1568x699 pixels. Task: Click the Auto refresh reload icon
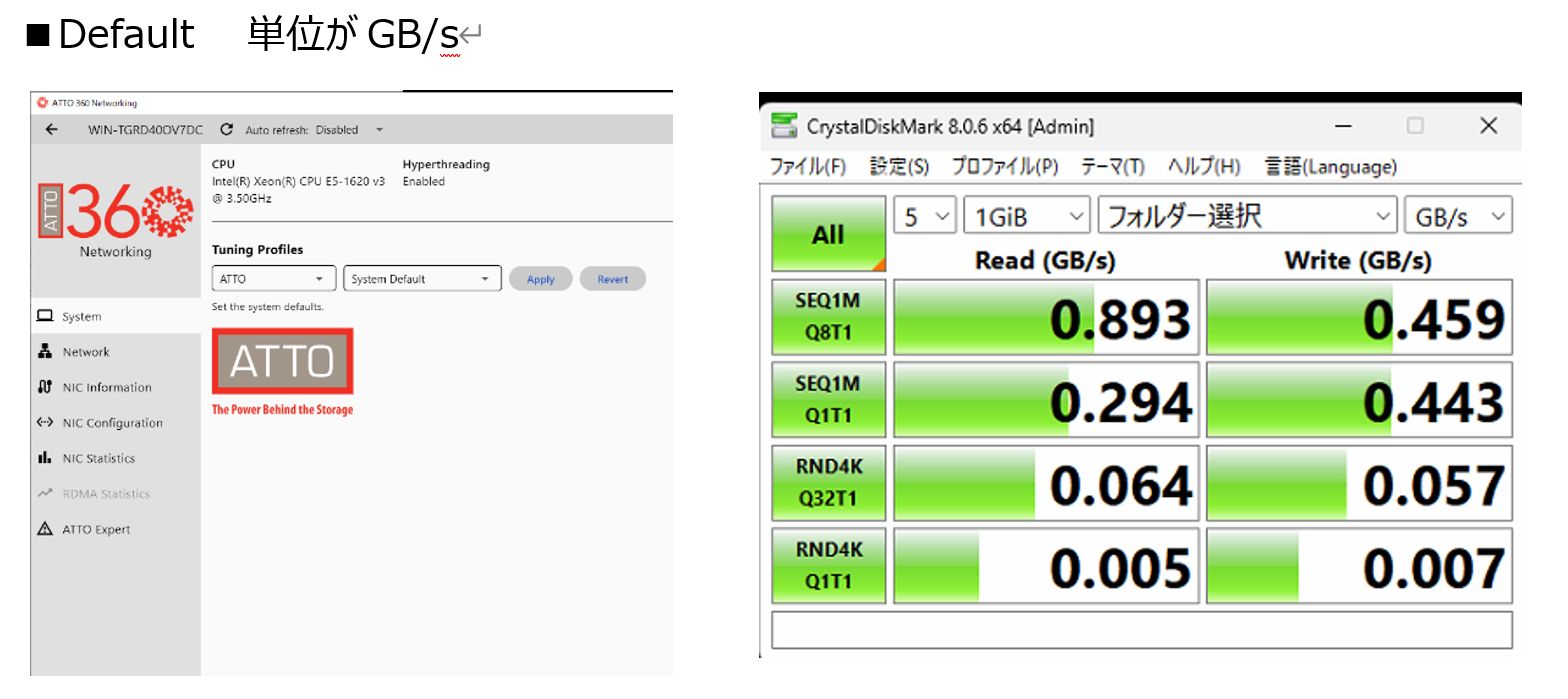227,130
